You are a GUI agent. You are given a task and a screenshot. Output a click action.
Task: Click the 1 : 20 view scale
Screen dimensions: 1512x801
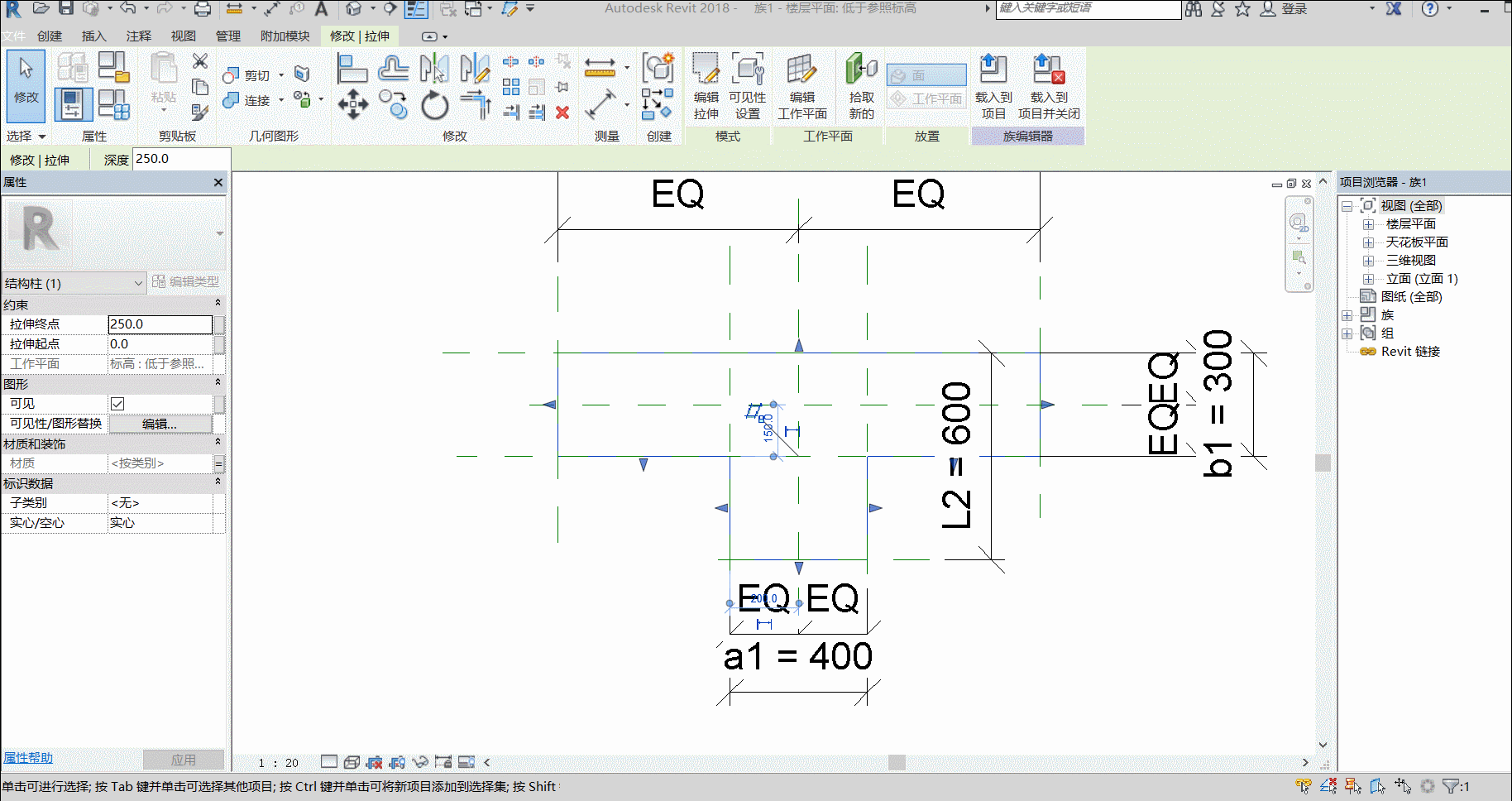pos(278,763)
